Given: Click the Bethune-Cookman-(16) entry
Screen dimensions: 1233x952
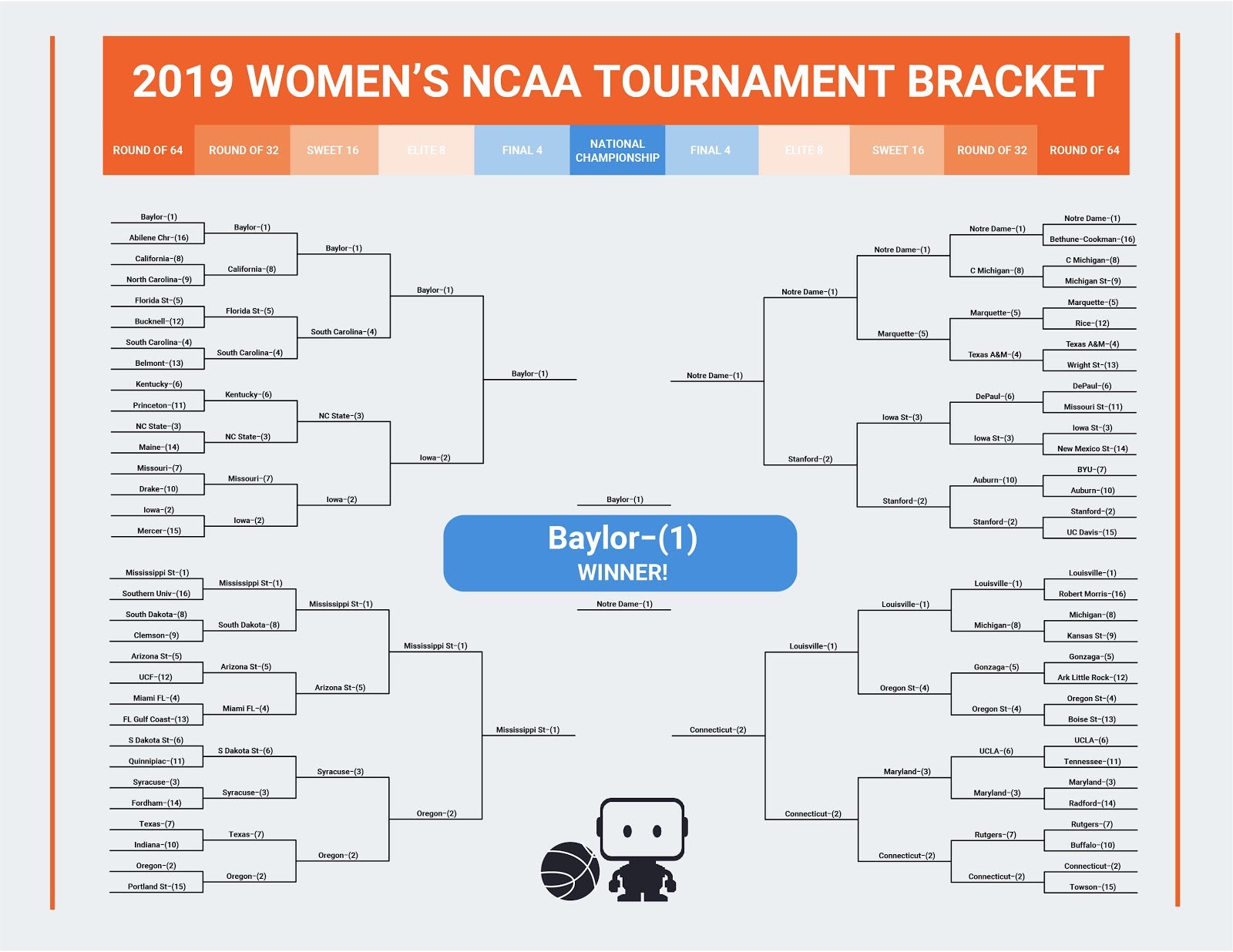Looking at the screenshot, I should (1092, 240).
